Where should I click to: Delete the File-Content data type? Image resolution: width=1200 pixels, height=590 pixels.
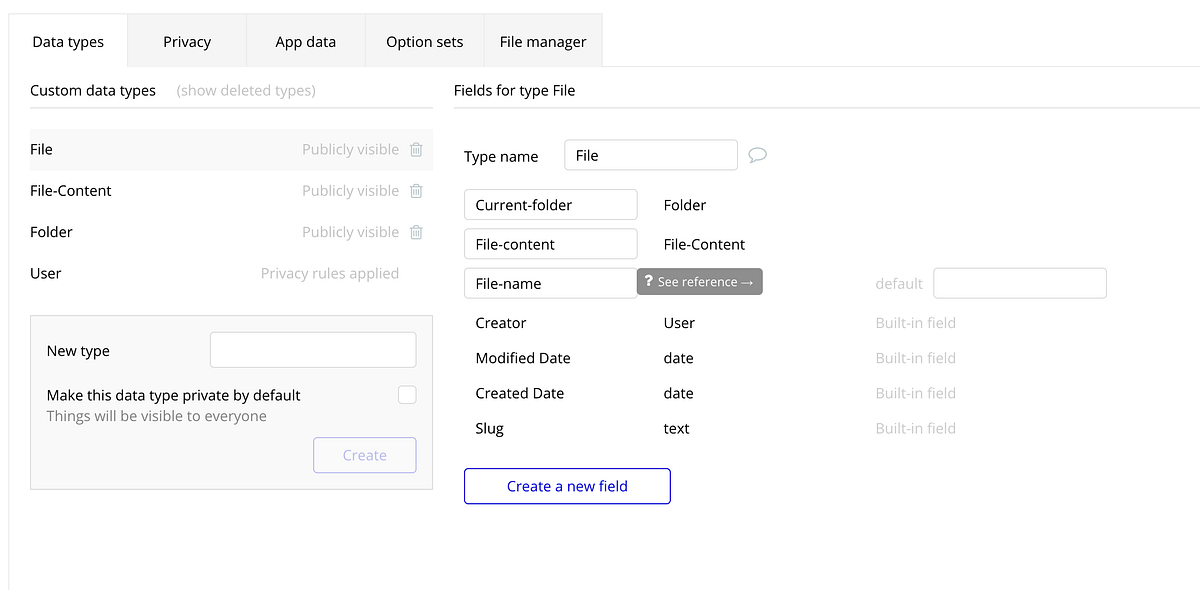416,190
